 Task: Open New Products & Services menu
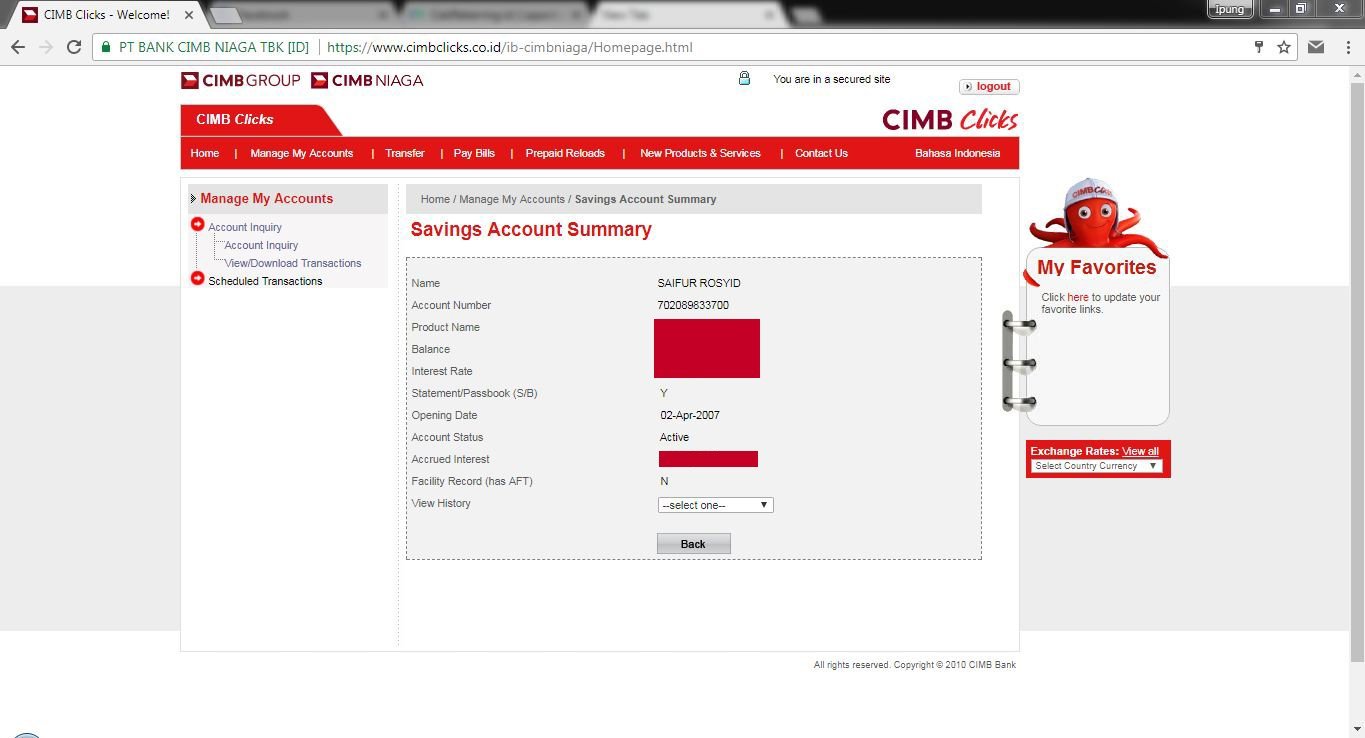(700, 153)
